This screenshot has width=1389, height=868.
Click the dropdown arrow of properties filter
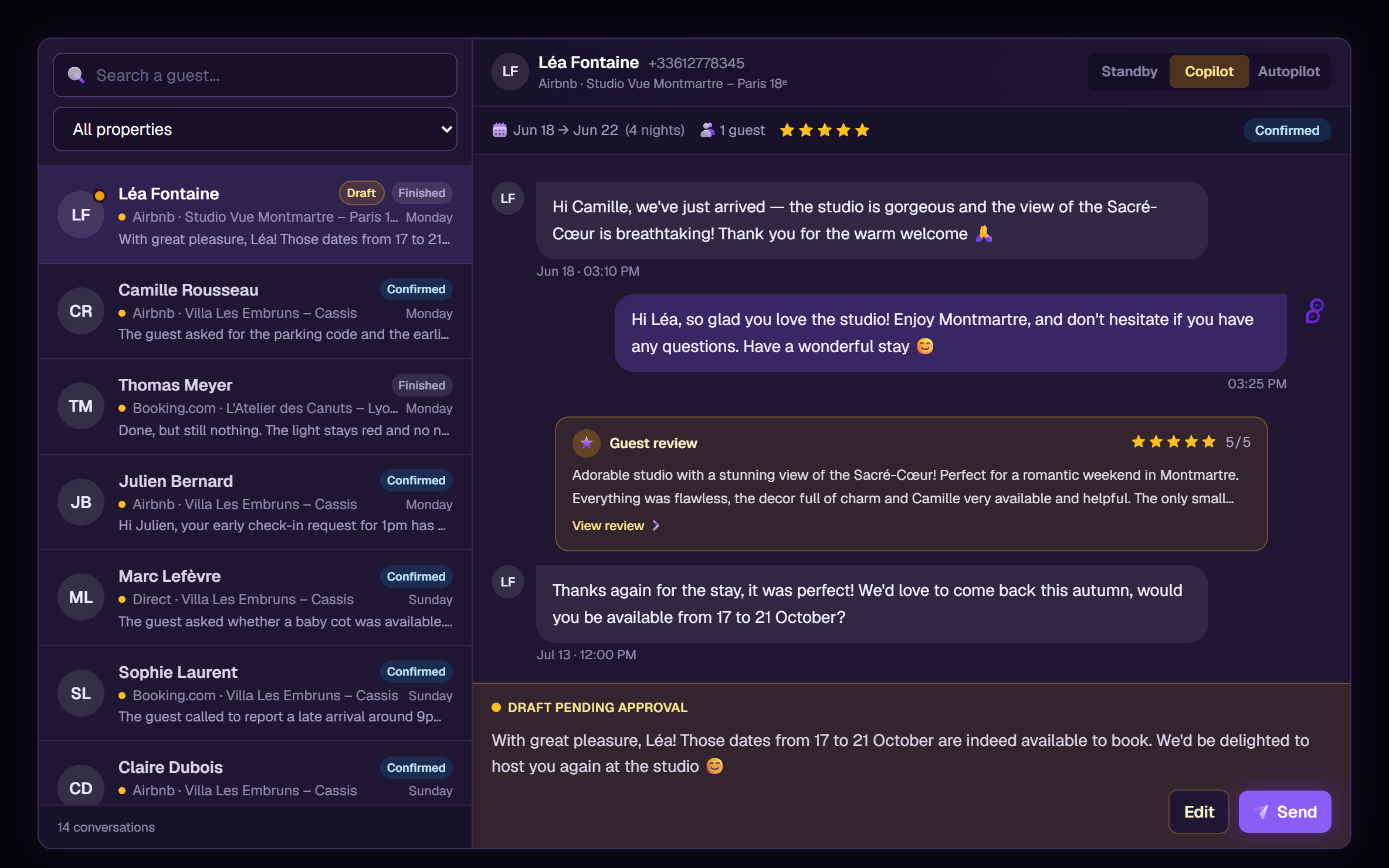tap(446, 129)
